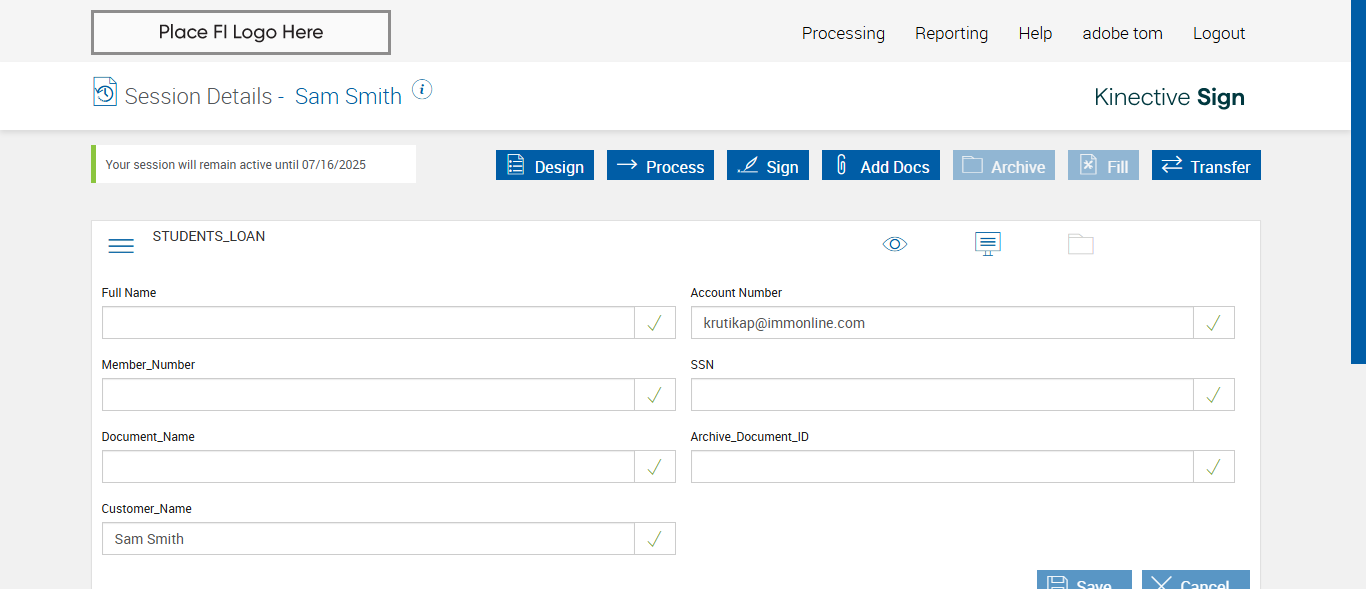This screenshot has height=589, width=1366.
Task: Click the session history clock icon
Action: [105, 92]
